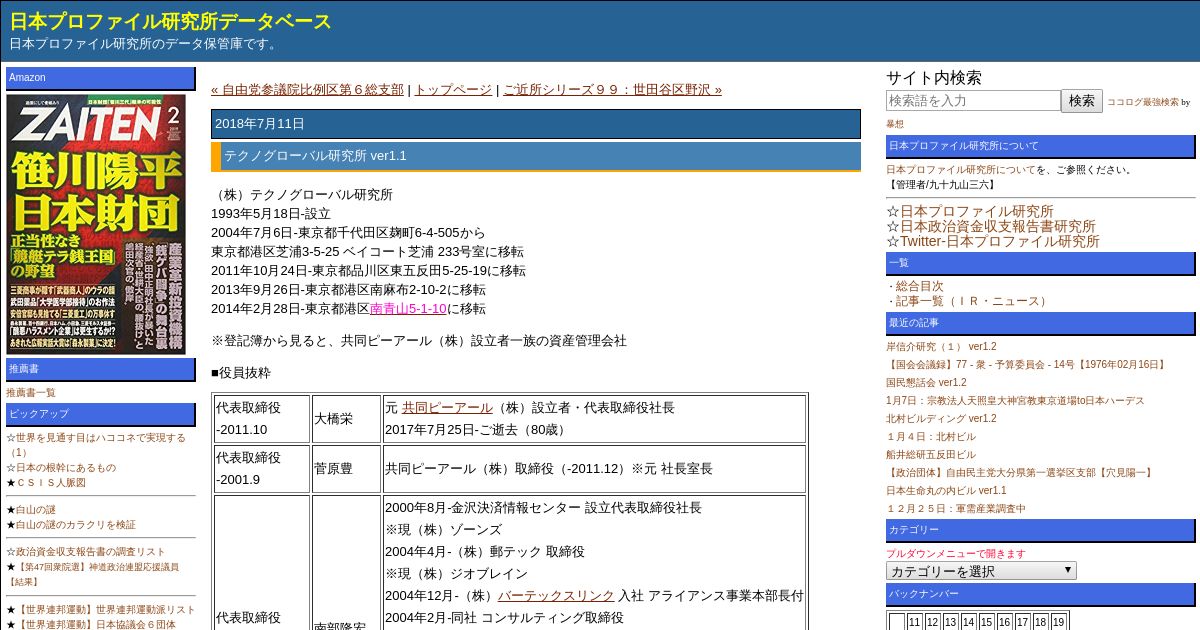The image size is (1200, 630).
Task: Open the バーテックスリンク link
Action: 556,595
